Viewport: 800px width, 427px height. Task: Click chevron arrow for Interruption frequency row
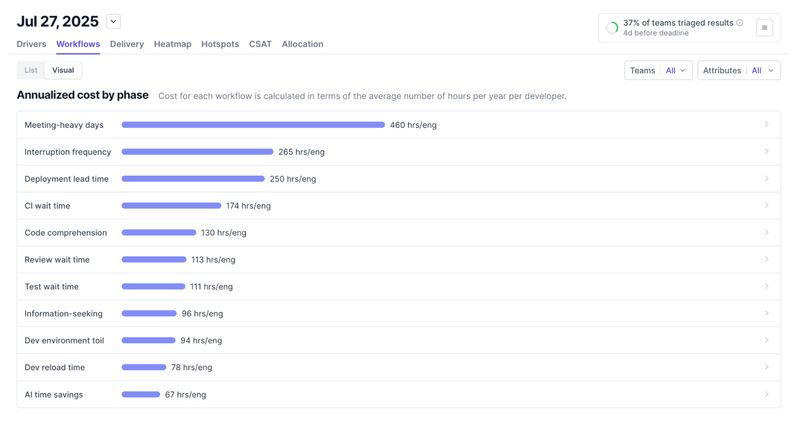766,152
